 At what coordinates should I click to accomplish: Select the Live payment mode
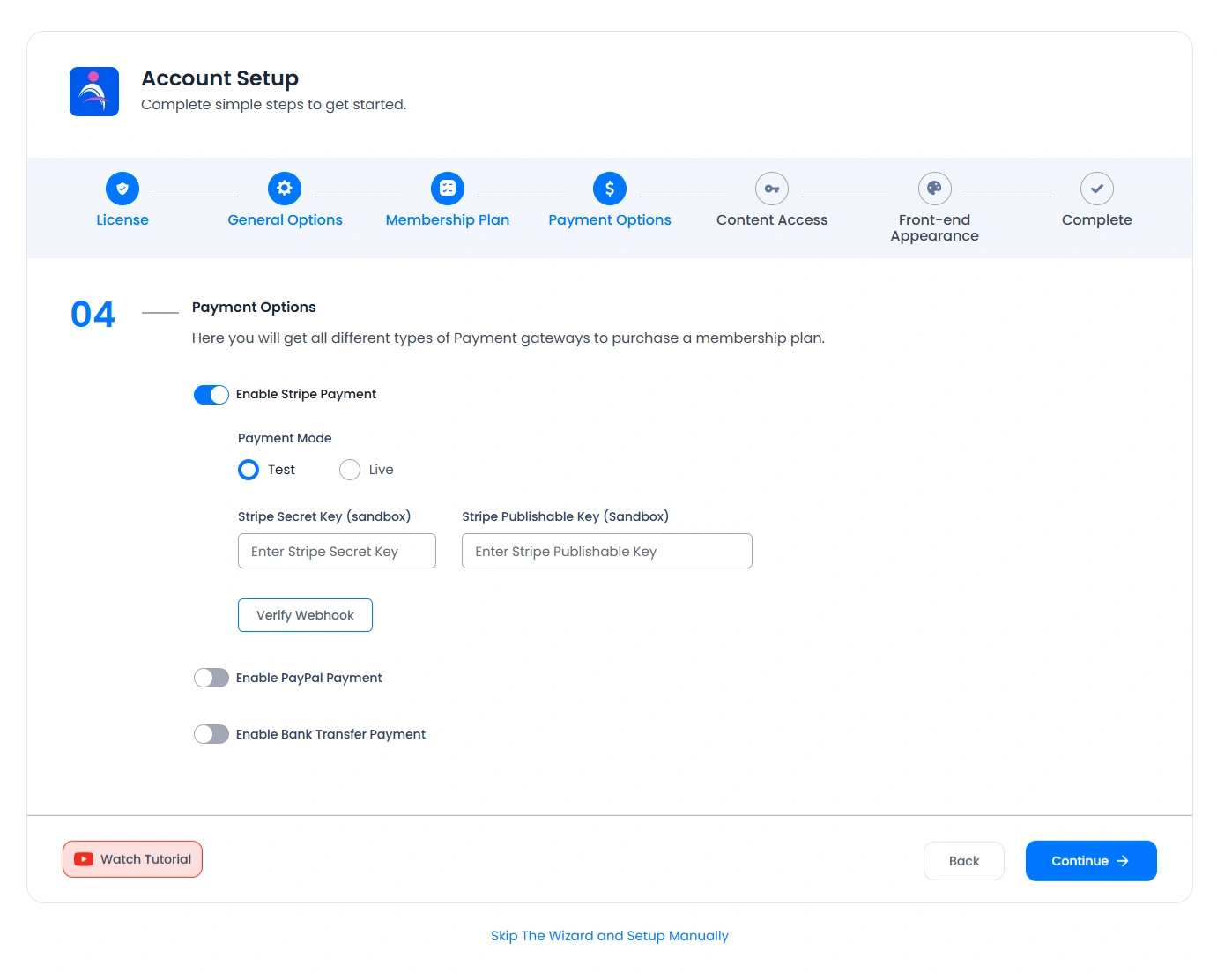pos(349,469)
